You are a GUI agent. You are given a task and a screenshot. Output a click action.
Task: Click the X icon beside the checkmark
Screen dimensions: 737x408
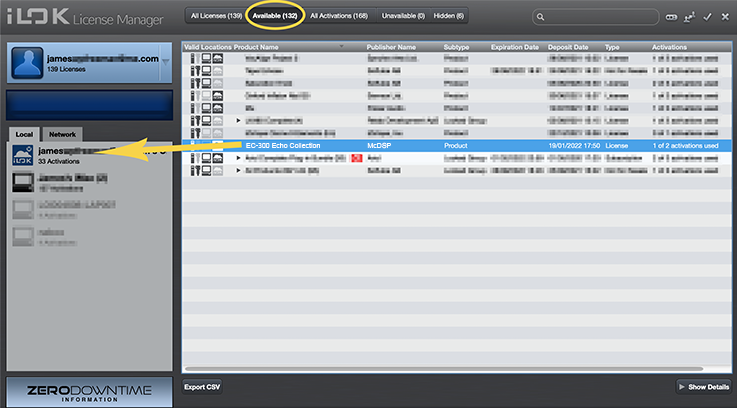[x=725, y=17]
